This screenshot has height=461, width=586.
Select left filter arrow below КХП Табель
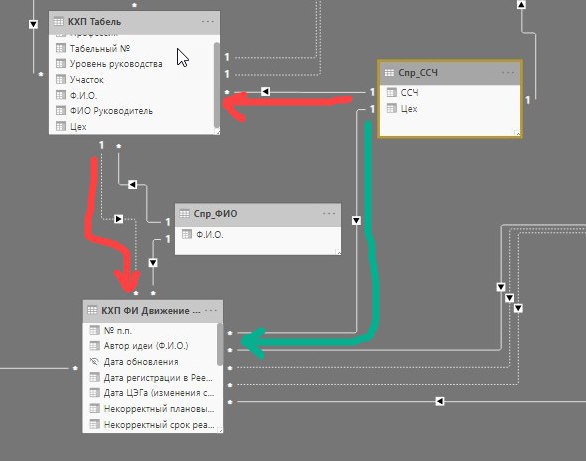132,184
